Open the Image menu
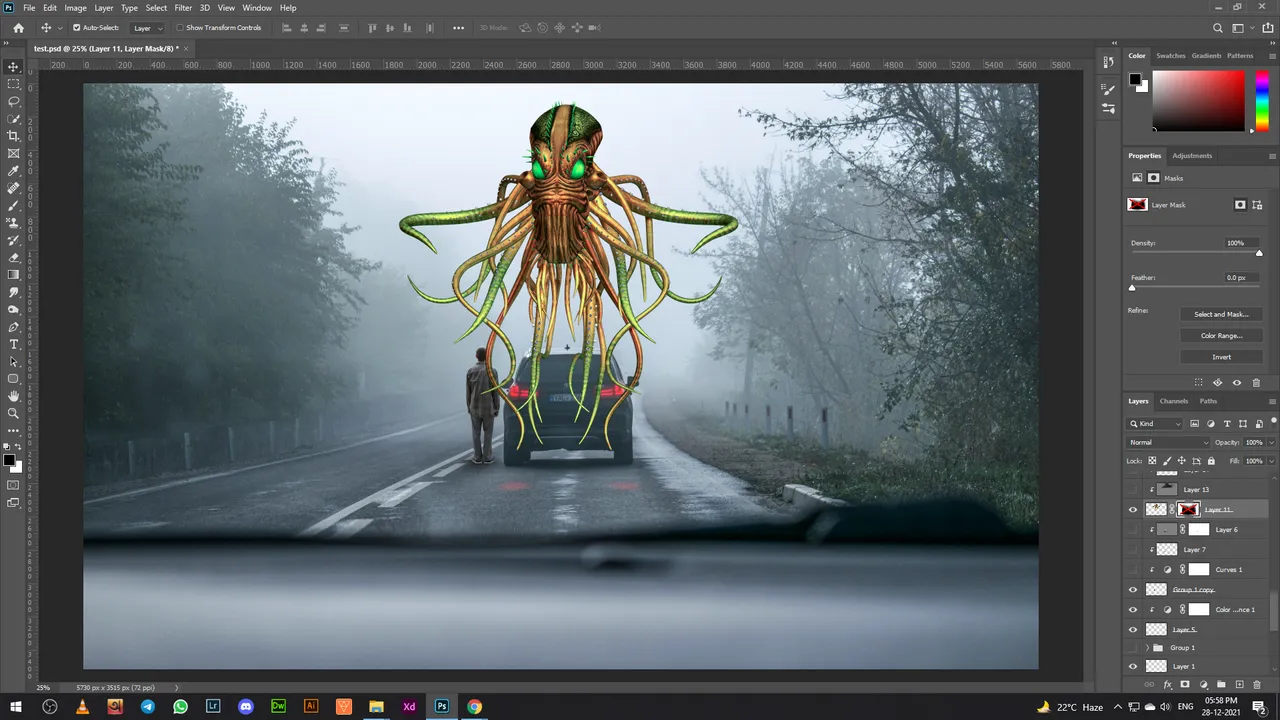Image resolution: width=1280 pixels, height=720 pixels. [76, 8]
